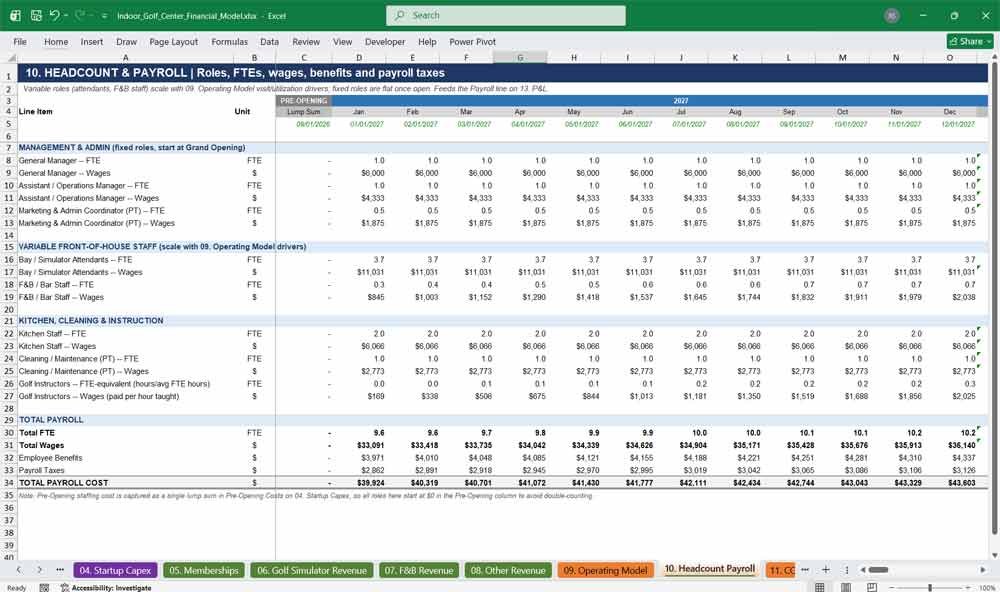
Task: Click 'General Manager -- Wages' row label
Action: tap(64, 173)
